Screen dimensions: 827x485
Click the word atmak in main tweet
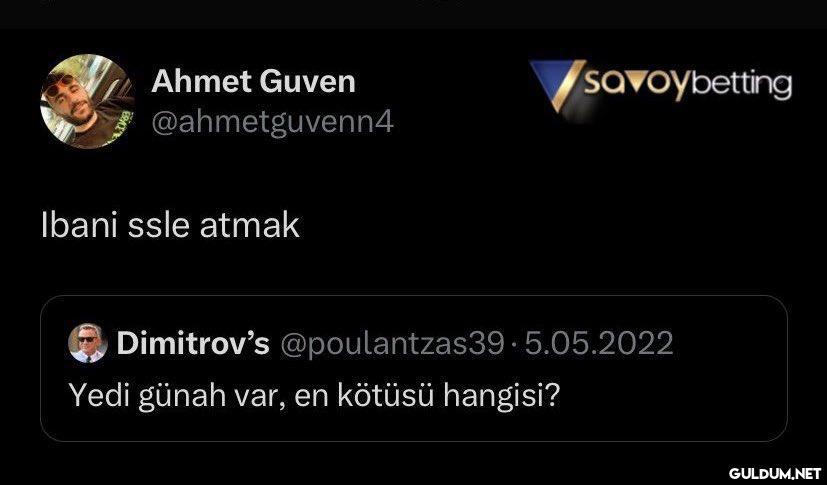(x=249, y=226)
